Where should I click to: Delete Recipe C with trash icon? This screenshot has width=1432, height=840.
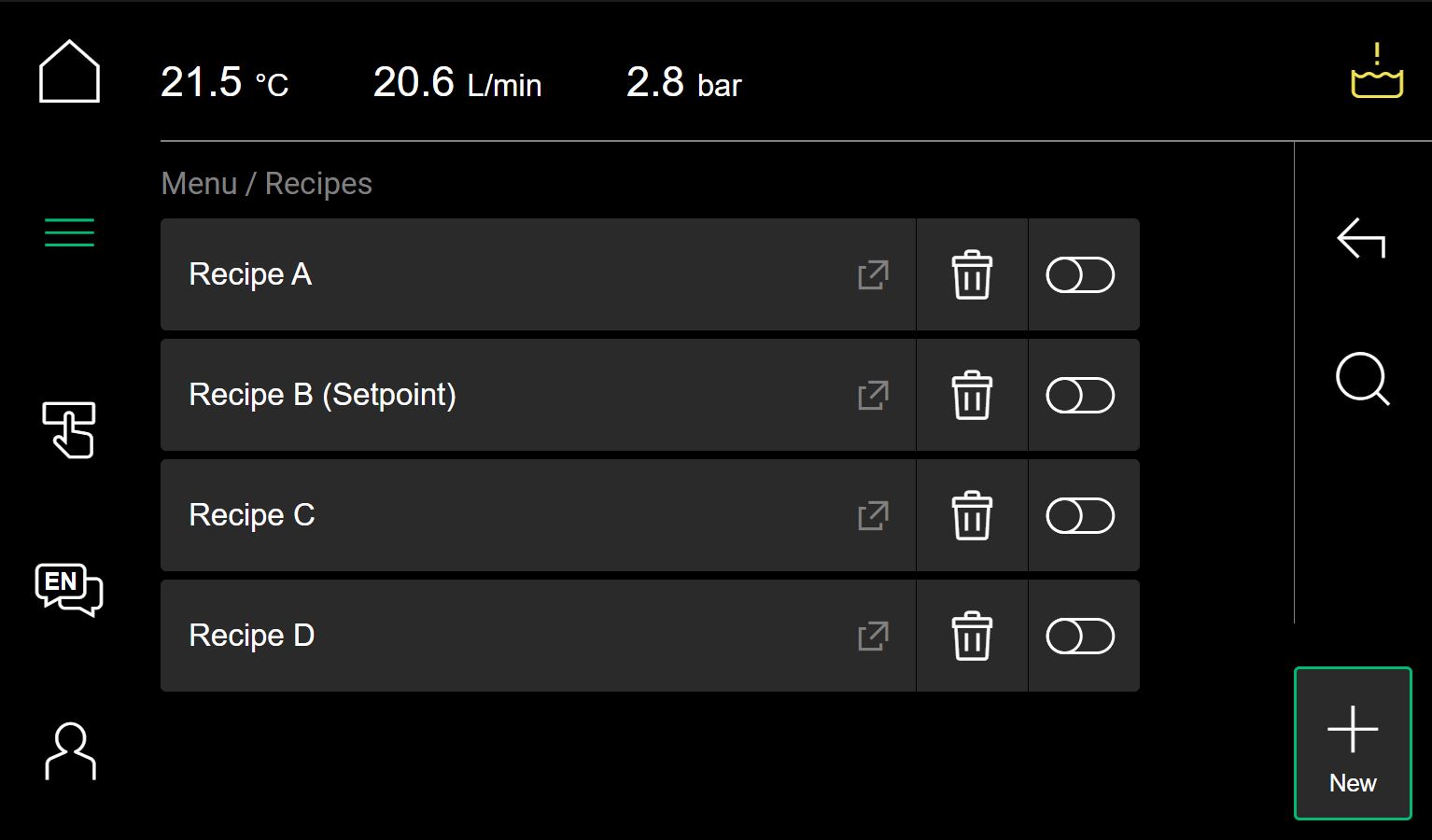point(972,515)
